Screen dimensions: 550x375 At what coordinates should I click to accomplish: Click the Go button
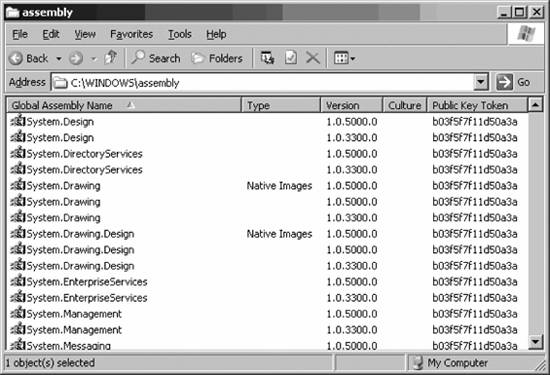513,82
